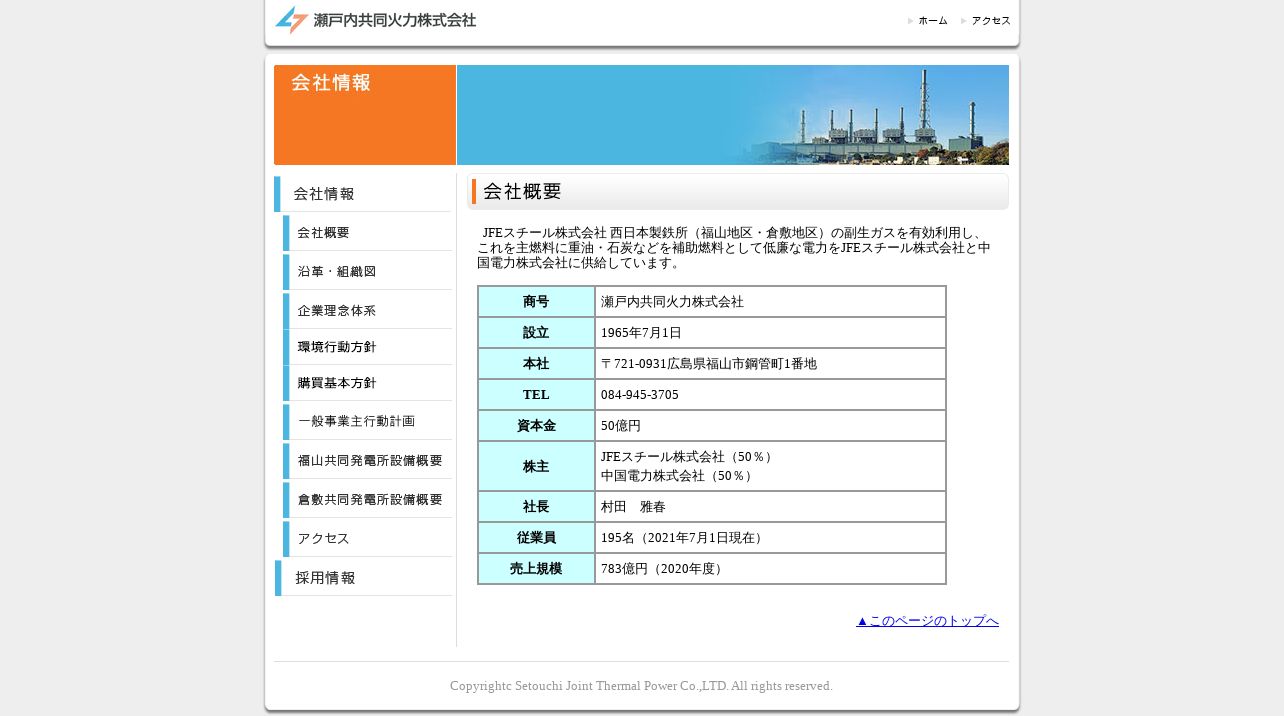Screen dimensions: 1284x716
Task: Click the power plant banner image
Action: 733,115
